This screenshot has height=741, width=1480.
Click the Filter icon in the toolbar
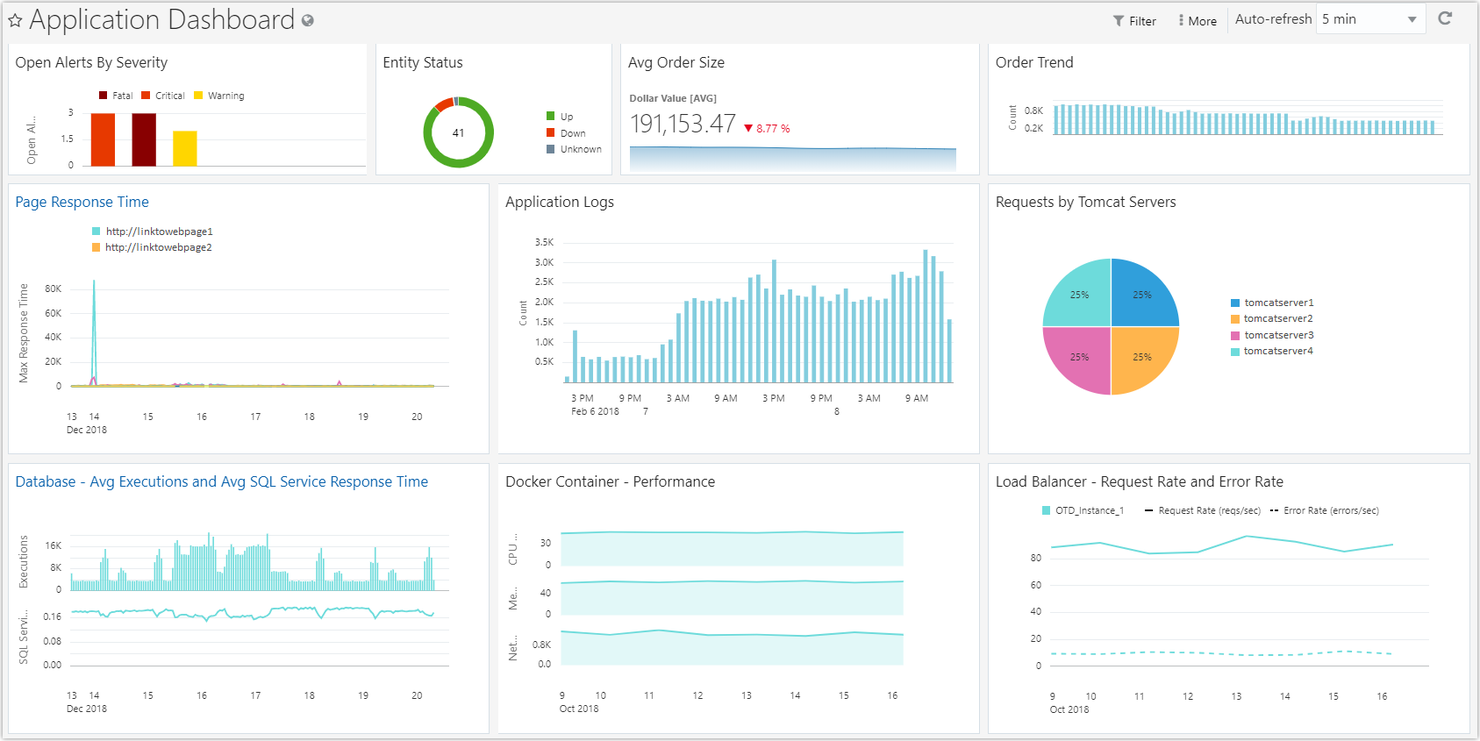[1116, 20]
